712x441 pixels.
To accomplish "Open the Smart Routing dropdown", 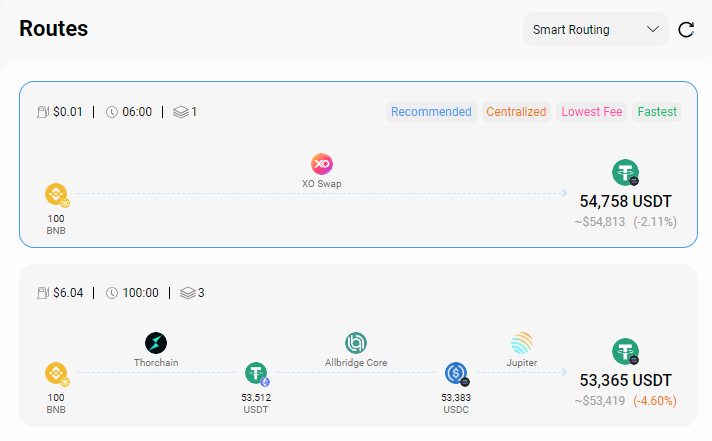I will [595, 30].
